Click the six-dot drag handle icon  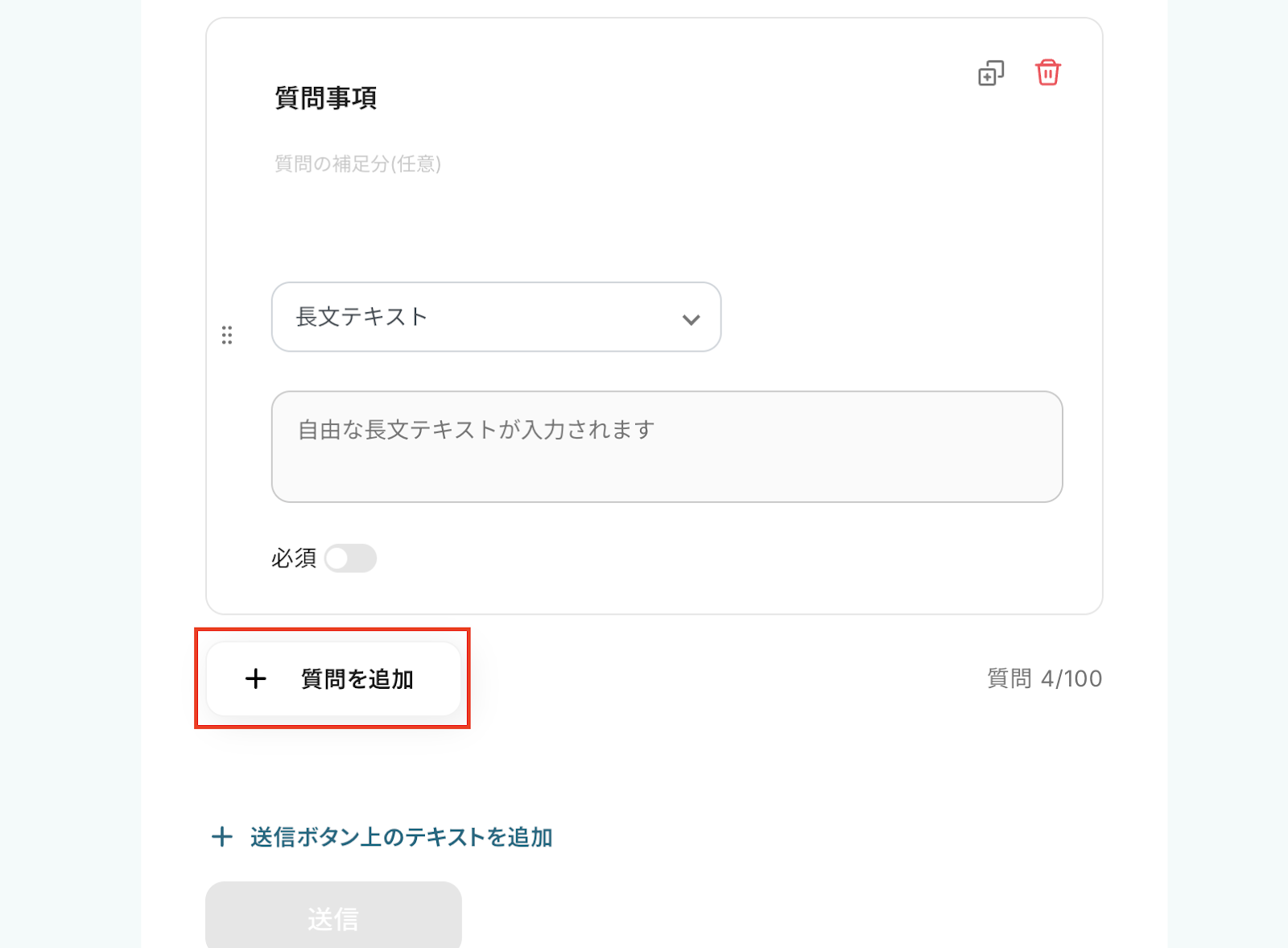tap(227, 335)
